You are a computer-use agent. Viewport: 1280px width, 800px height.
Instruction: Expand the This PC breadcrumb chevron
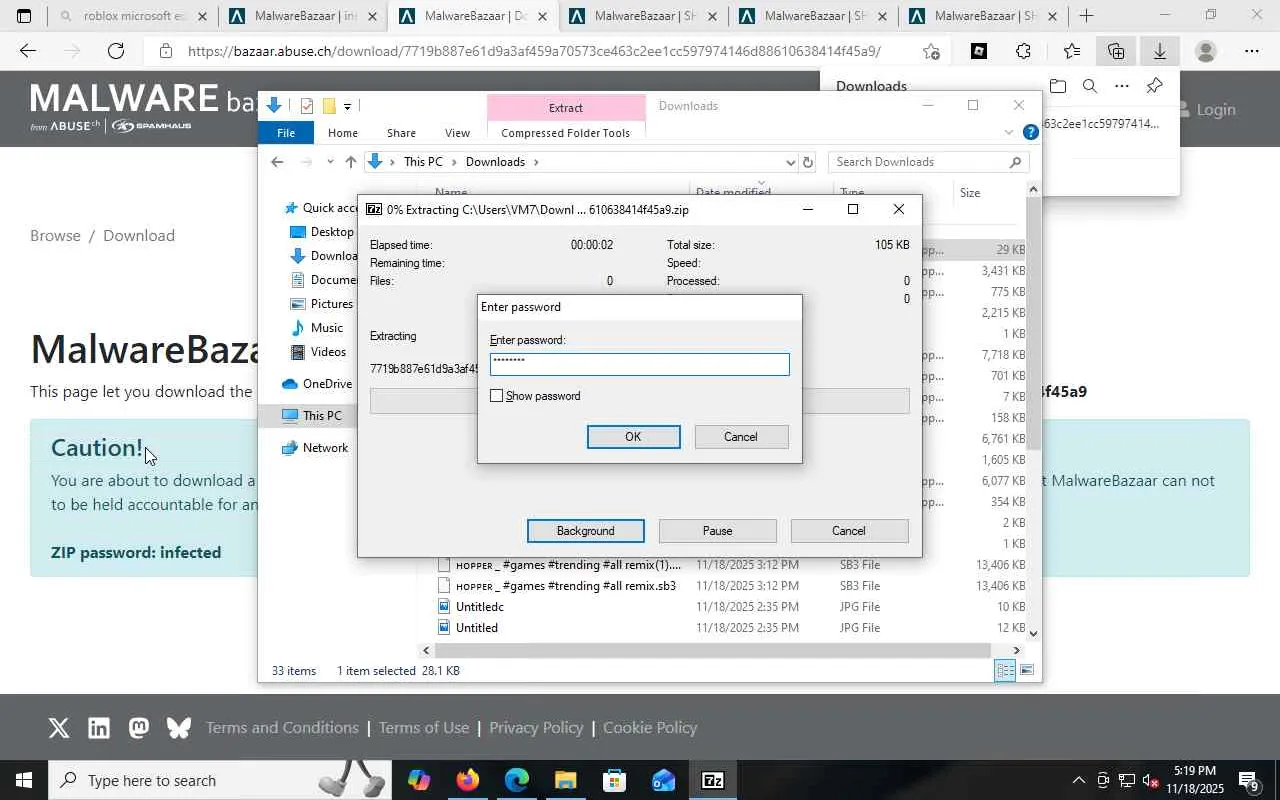(454, 162)
